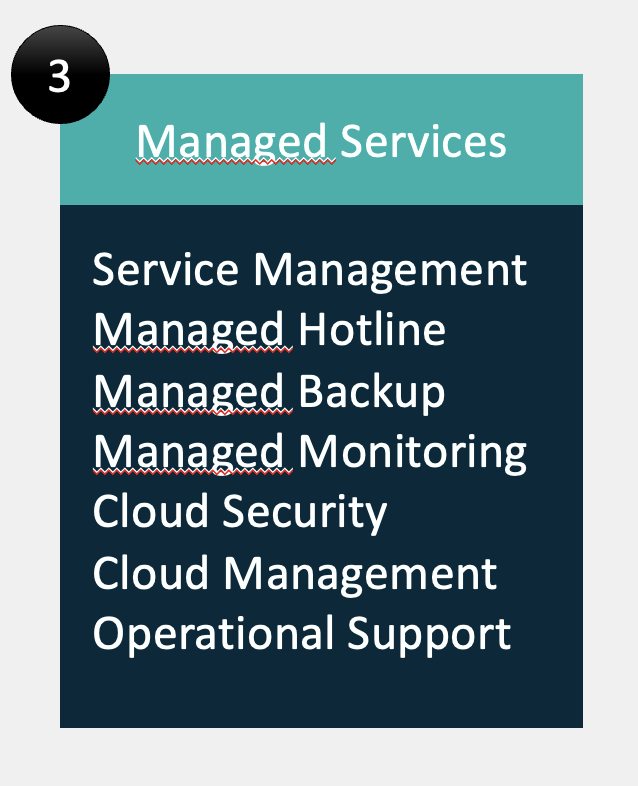Click the word "Backup" in the list

[x=371, y=392]
